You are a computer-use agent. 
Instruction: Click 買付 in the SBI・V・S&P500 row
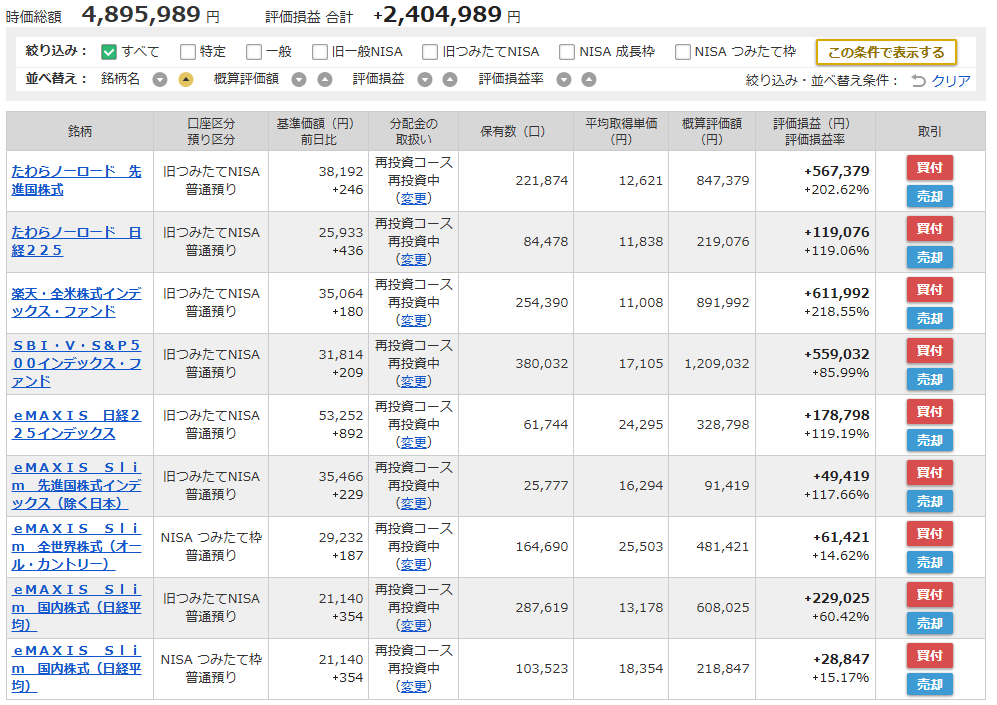tap(930, 351)
